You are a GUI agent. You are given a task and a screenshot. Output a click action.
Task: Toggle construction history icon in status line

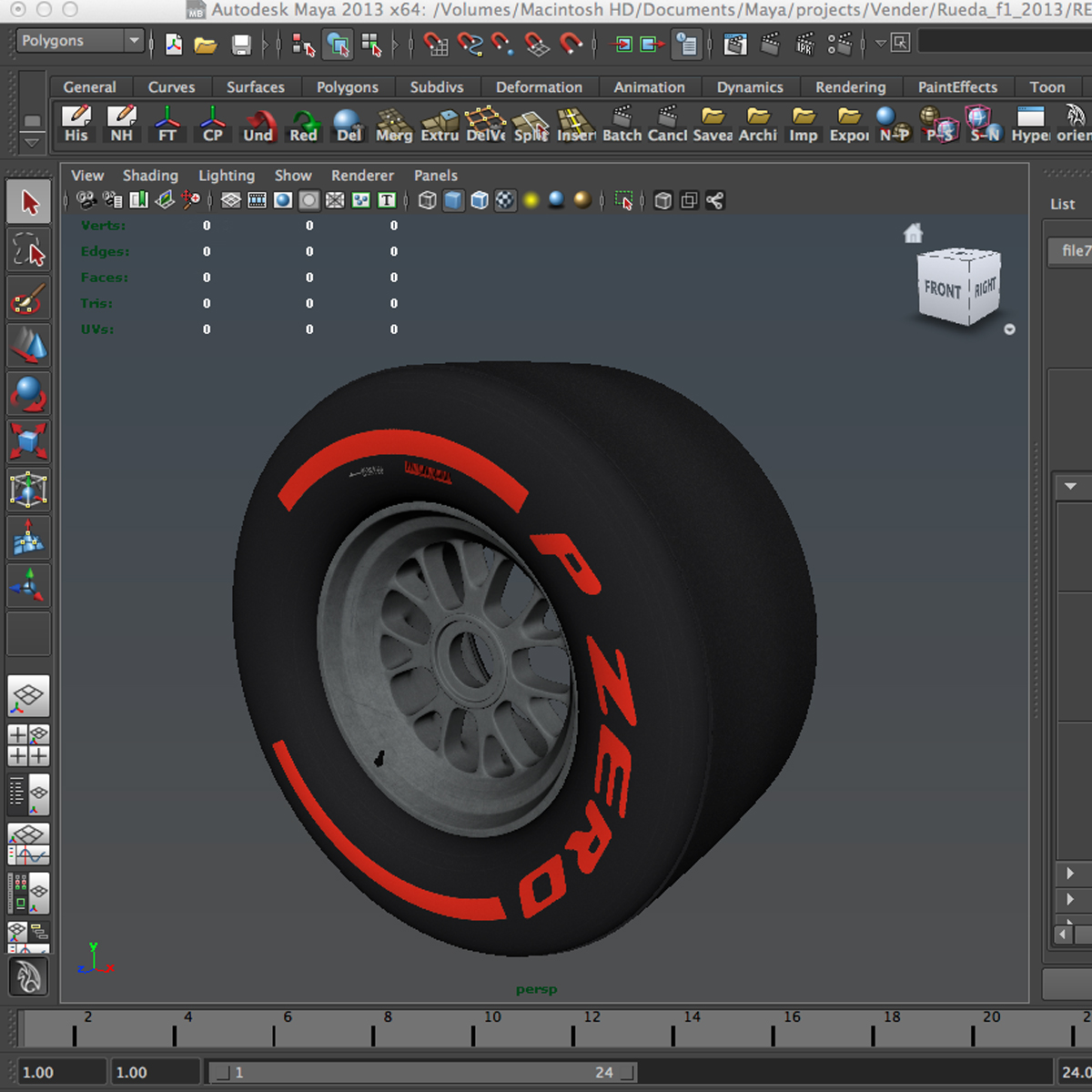[x=687, y=44]
